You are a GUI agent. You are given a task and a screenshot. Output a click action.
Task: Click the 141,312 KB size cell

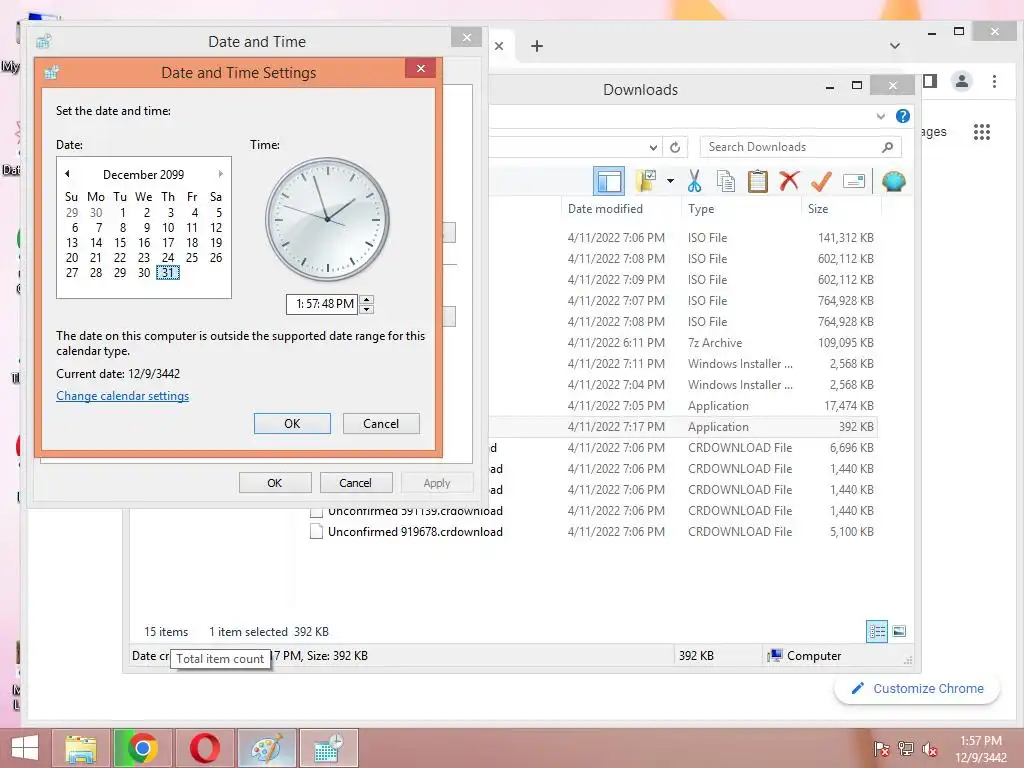(845, 238)
